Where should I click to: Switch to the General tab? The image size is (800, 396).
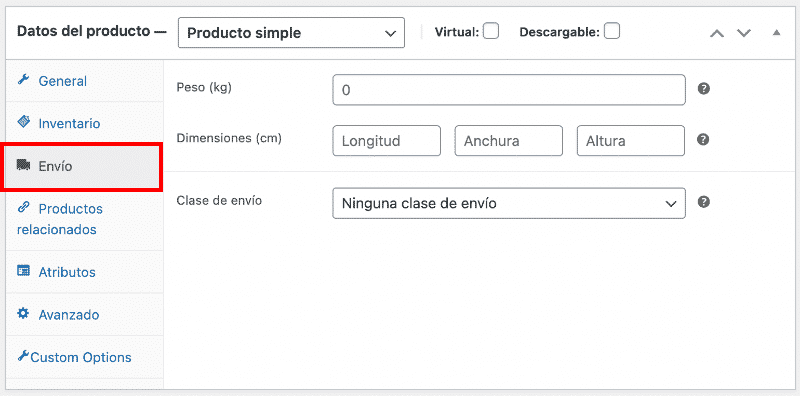[84, 81]
